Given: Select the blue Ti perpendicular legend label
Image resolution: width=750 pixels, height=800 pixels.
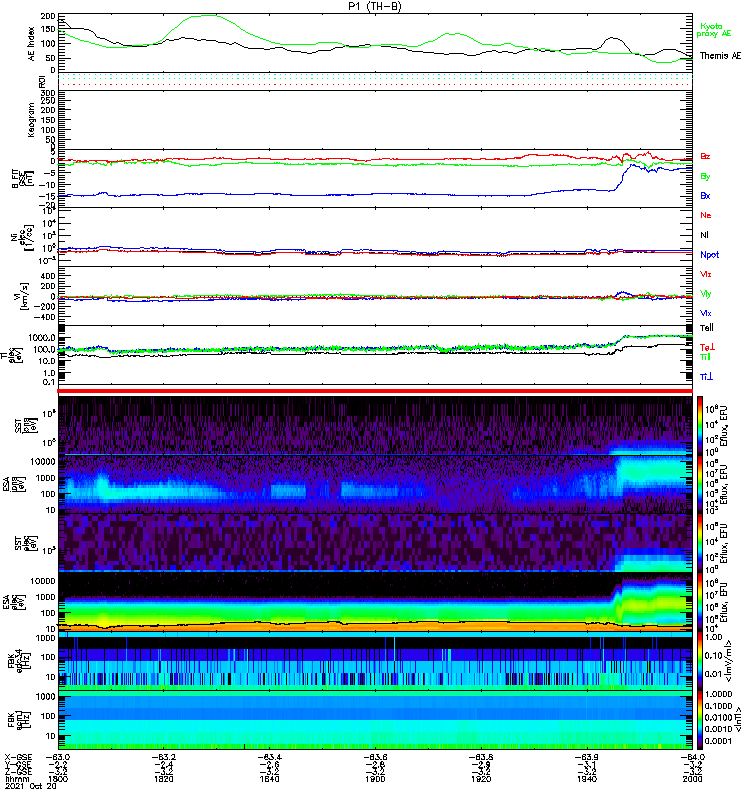Looking at the screenshot, I should click(x=706, y=377).
